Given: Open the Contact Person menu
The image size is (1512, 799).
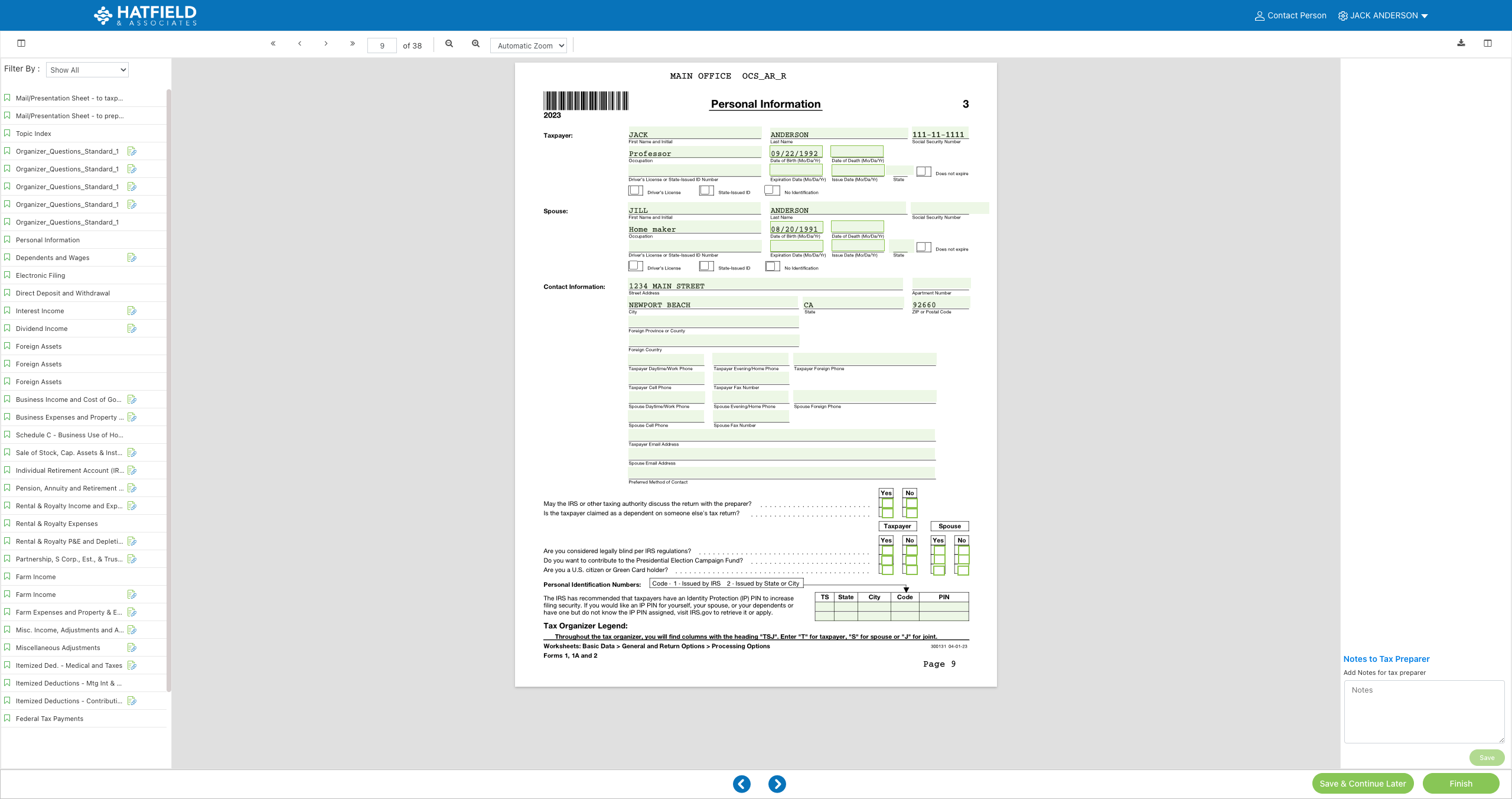Looking at the screenshot, I should 1290,15.
